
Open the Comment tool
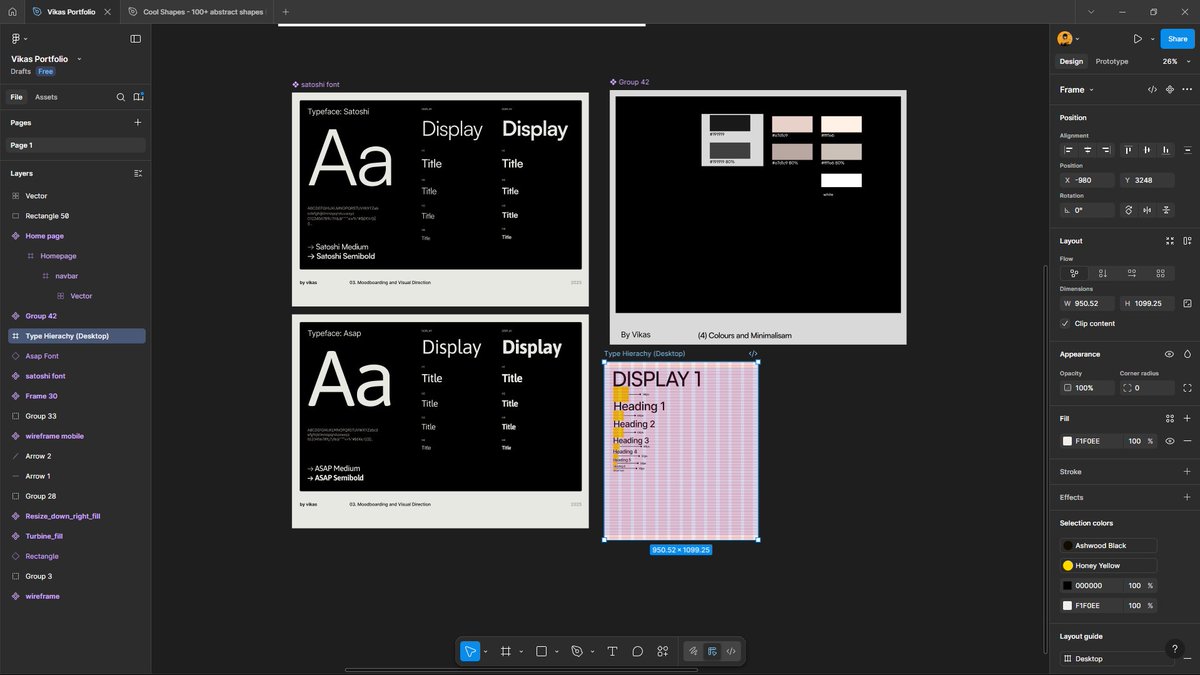click(638, 651)
